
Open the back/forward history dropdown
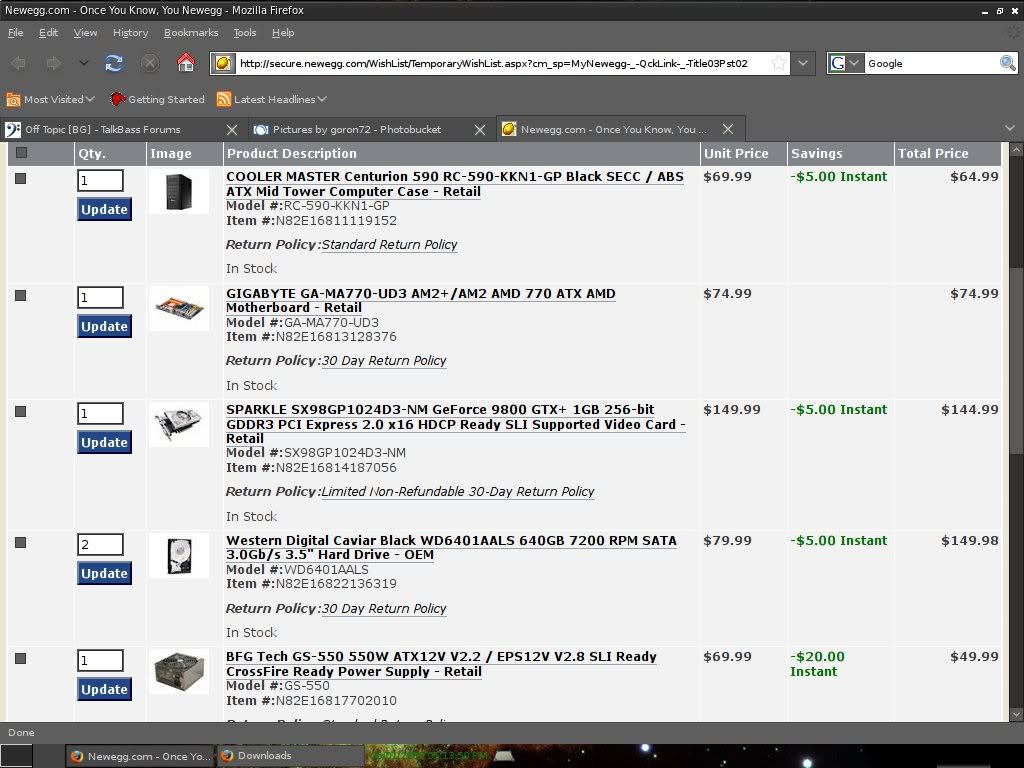pos(84,63)
